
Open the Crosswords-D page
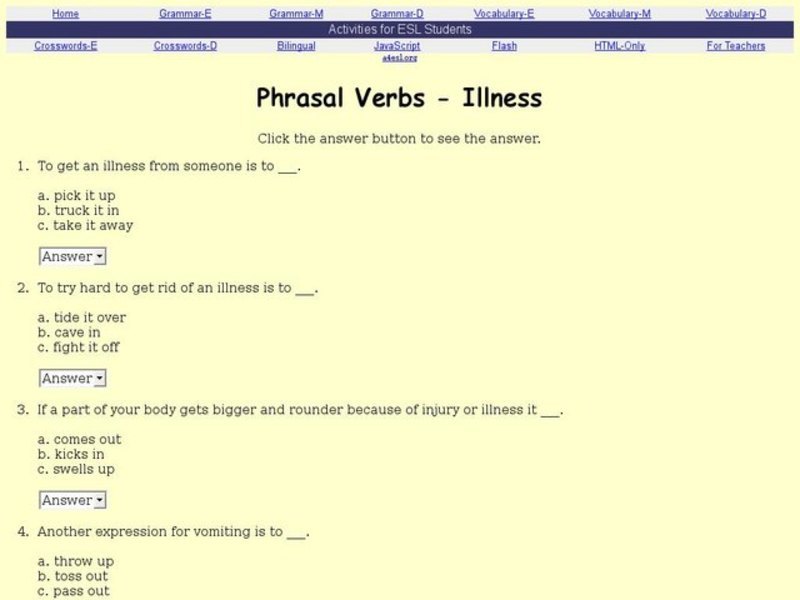pos(184,45)
